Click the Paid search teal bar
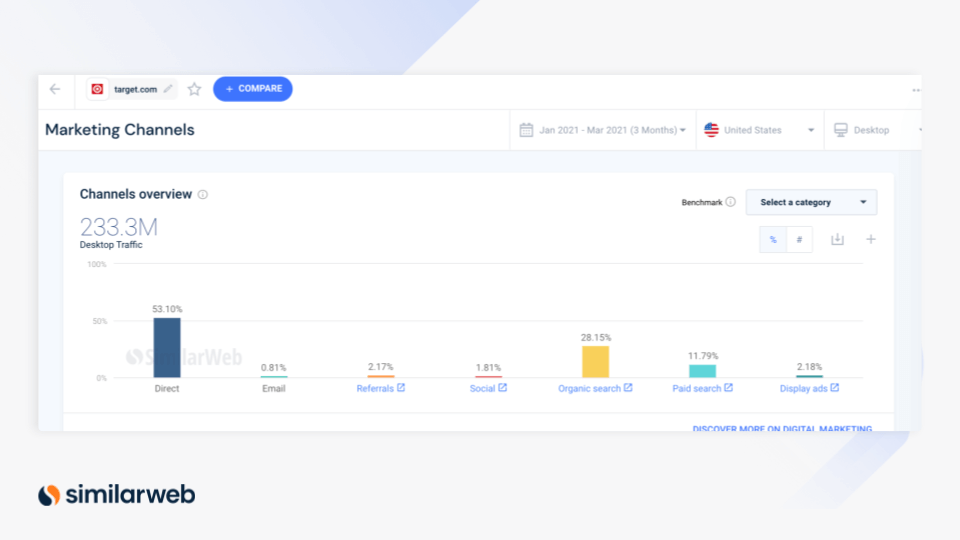The image size is (960, 540). (702, 371)
